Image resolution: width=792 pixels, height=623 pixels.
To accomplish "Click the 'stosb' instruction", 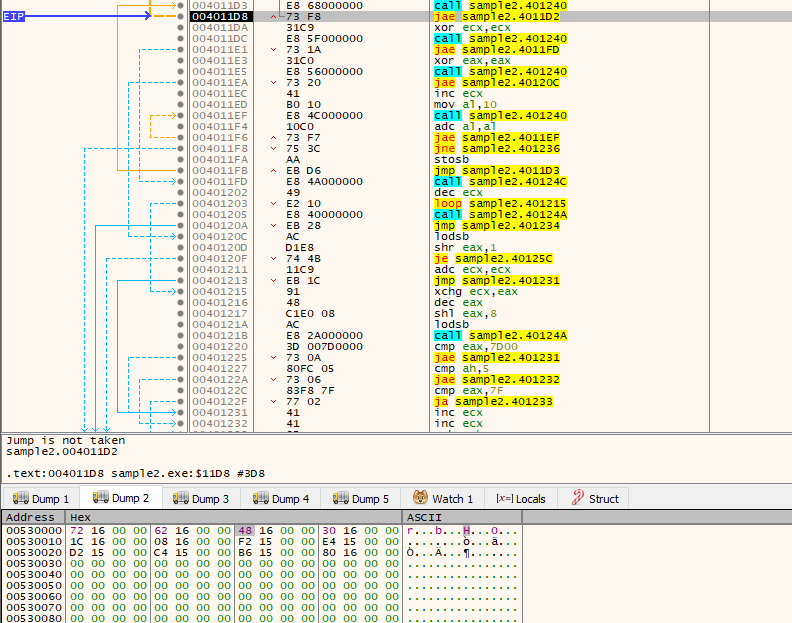I will tap(452, 160).
